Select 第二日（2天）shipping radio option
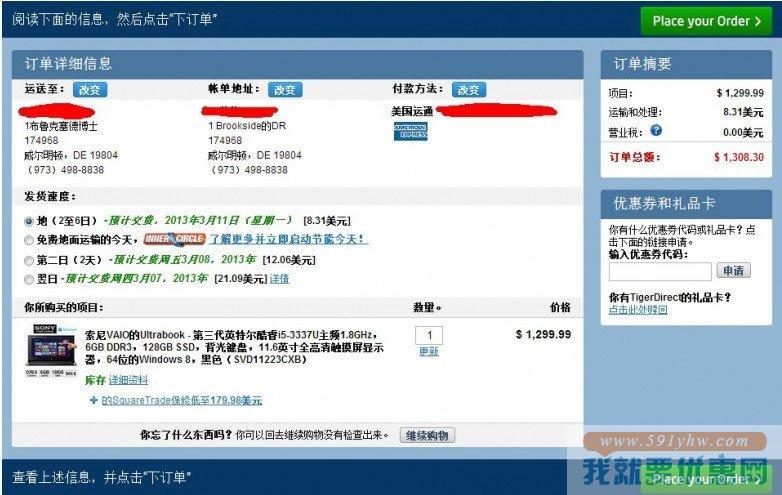Viewport: 782px width, 495px height. [29, 260]
